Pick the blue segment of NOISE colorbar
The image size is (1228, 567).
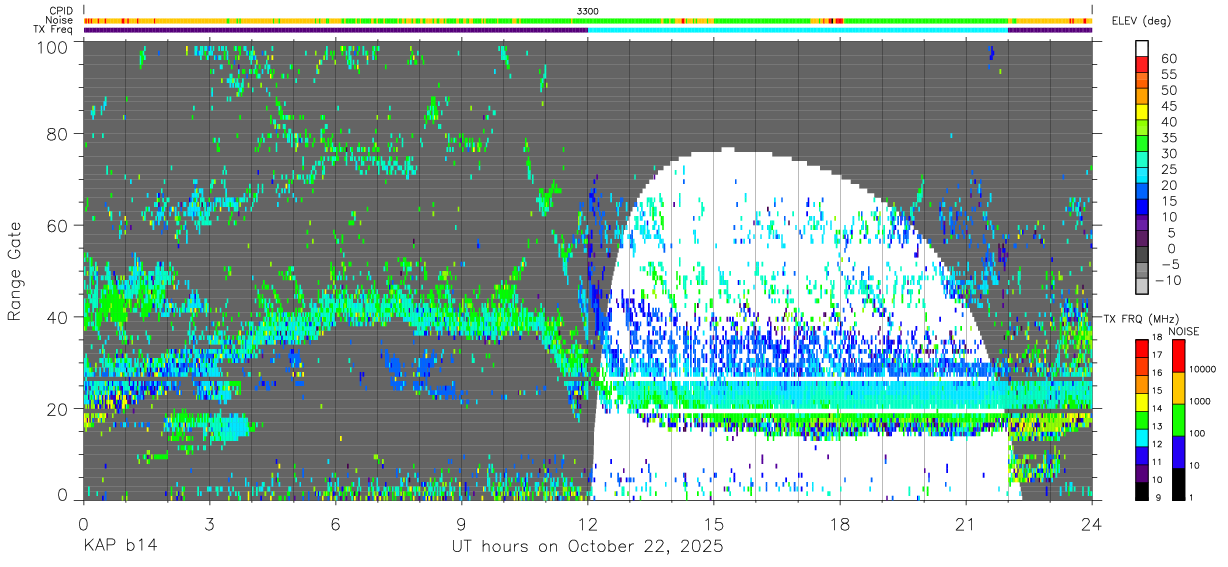[x=1178, y=452]
